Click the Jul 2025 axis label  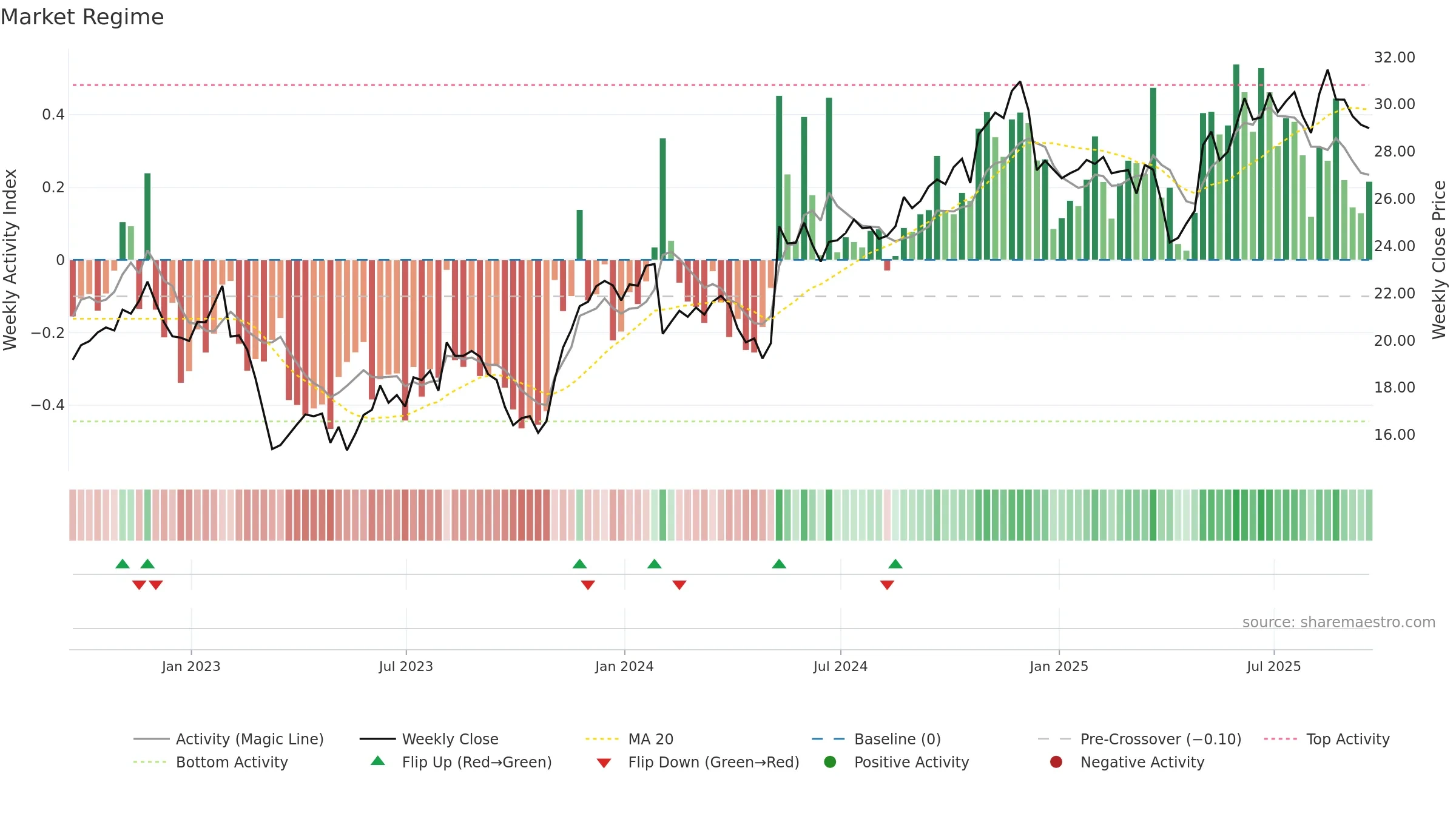(1274, 667)
